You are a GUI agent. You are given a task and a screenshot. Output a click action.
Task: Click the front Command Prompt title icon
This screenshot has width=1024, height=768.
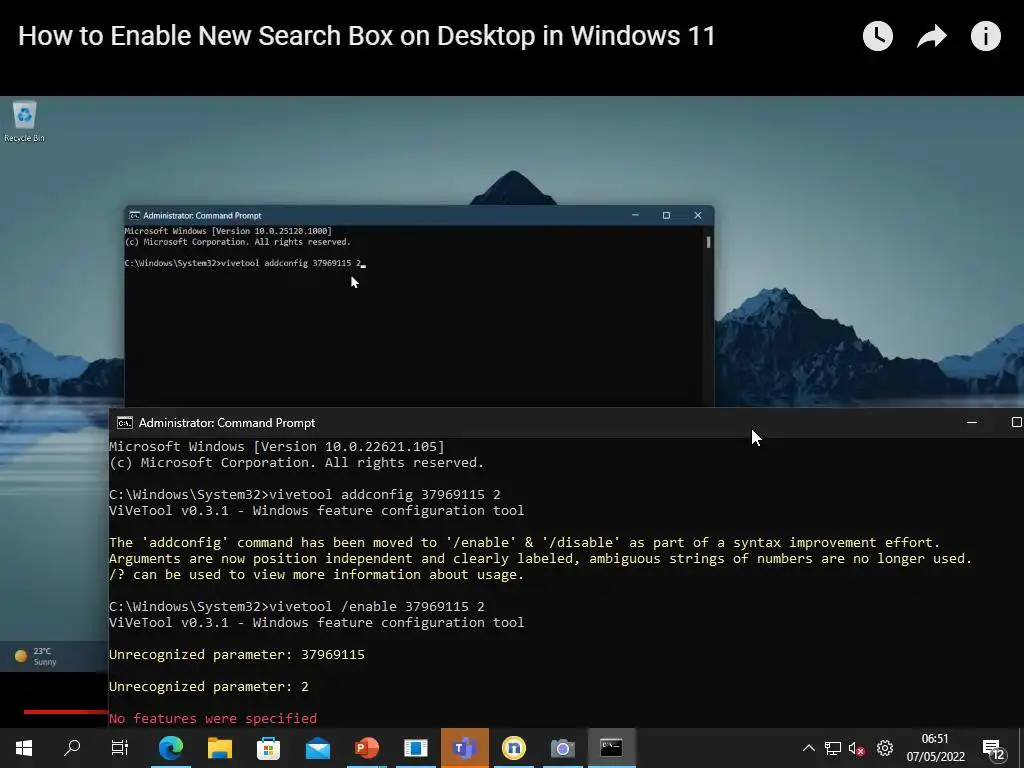click(125, 423)
